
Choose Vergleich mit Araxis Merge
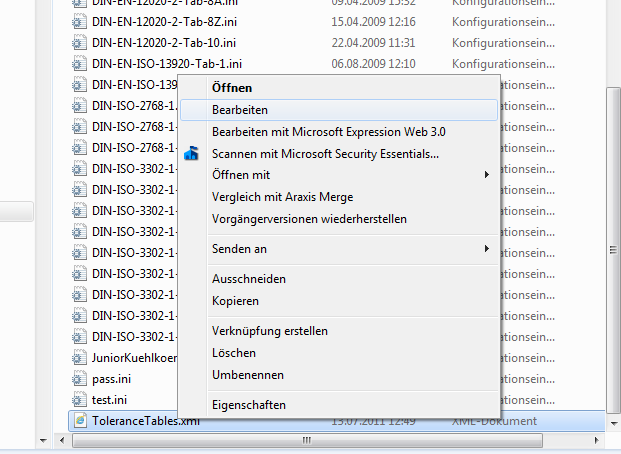[x=339, y=197]
